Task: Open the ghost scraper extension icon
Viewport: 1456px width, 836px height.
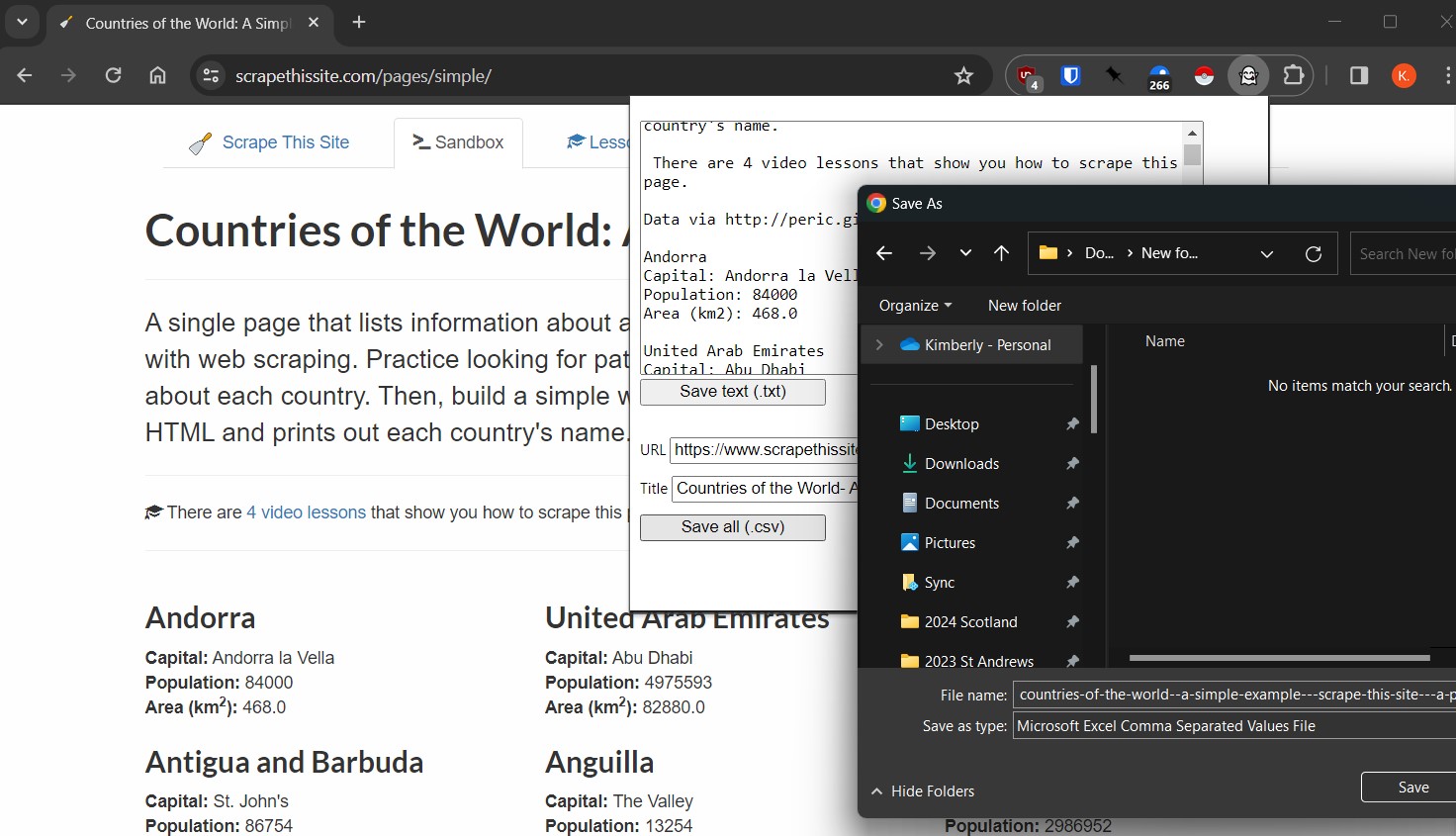Action: click(x=1248, y=75)
